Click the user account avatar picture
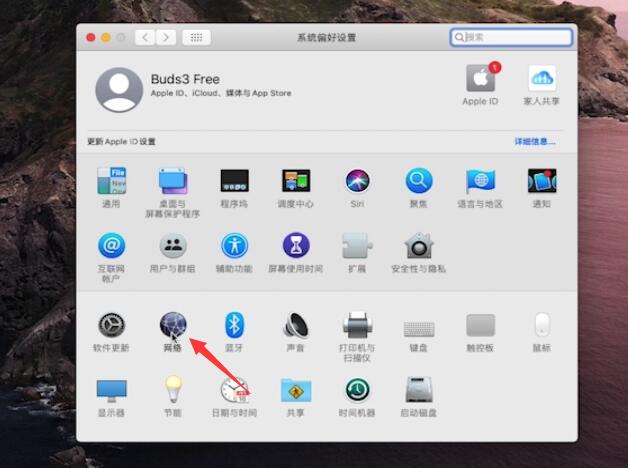Viewport: 628px width, 468px height. coord(119,90)
